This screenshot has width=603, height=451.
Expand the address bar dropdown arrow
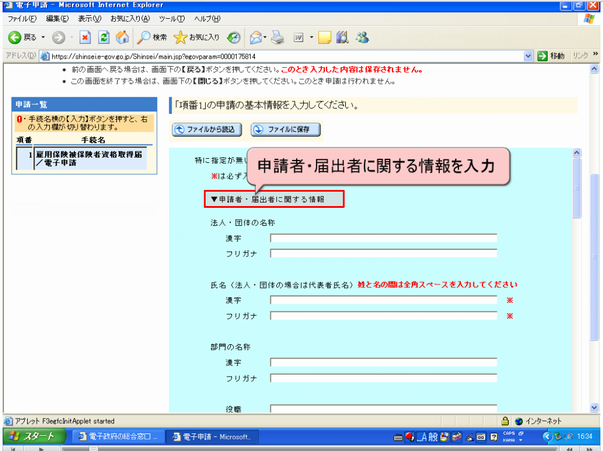coord(528,56)
